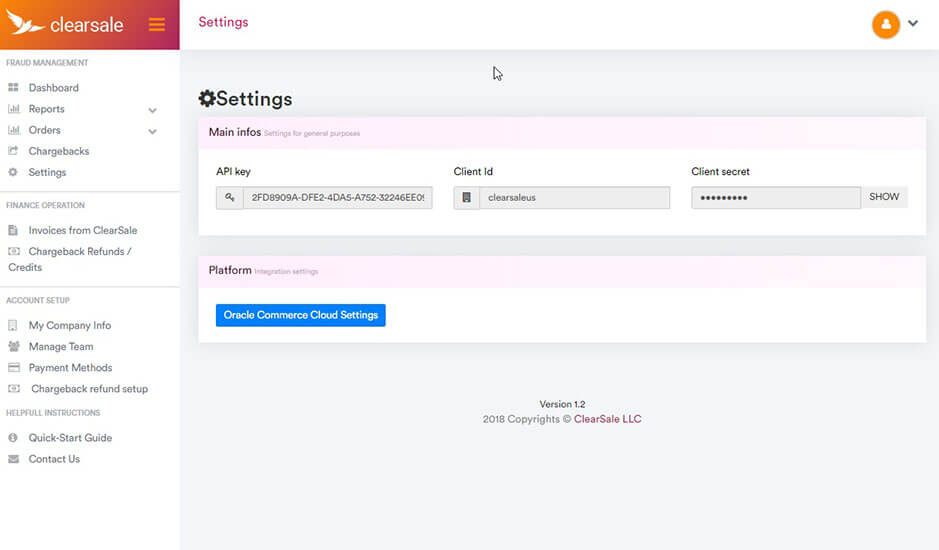The height and width of the screenshot is (550, 939).
Task: Show the hidden Client secret value
Action: (884, 198)
